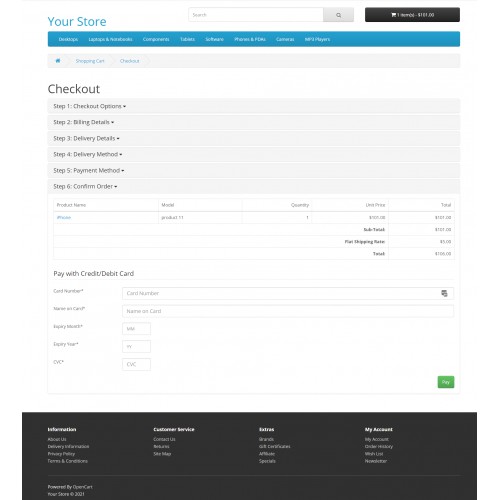500x500 pixels.
Task: Open the Privacy Policy footer link
Action: coord(61,454)
